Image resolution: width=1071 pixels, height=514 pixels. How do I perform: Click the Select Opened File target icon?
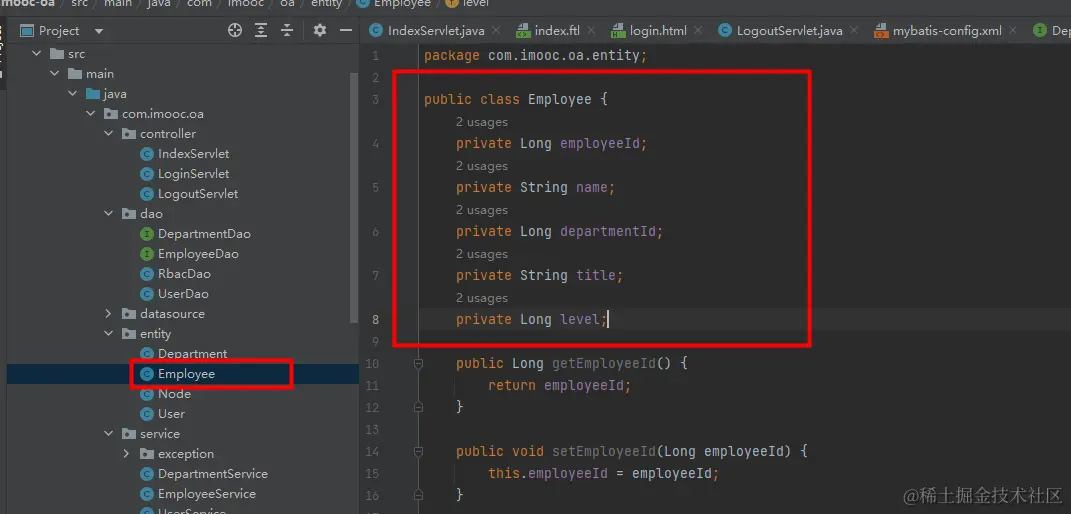[235, 30]
